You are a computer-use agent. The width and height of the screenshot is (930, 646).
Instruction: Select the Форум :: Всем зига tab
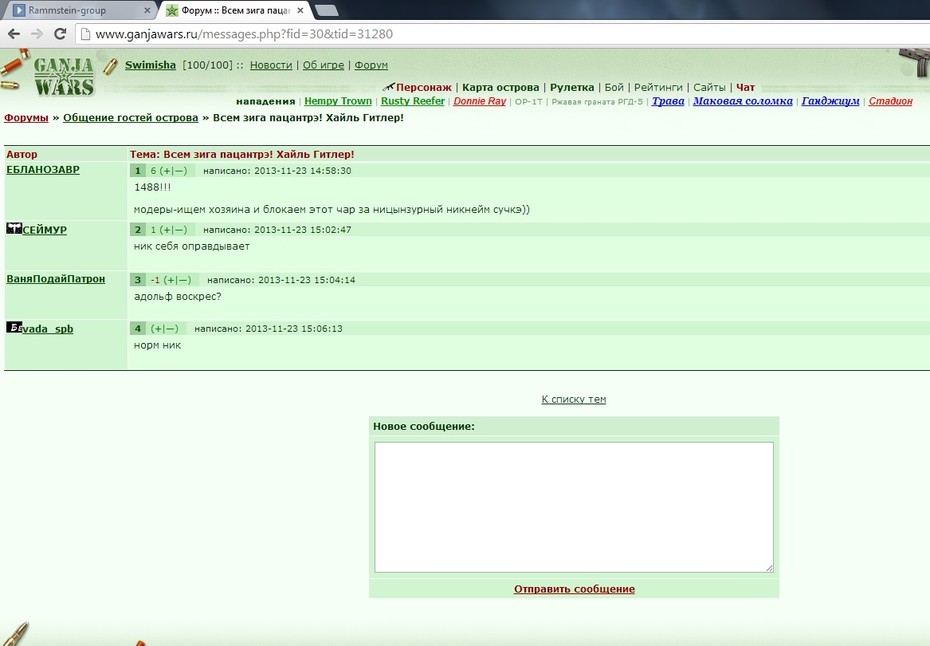234,10
